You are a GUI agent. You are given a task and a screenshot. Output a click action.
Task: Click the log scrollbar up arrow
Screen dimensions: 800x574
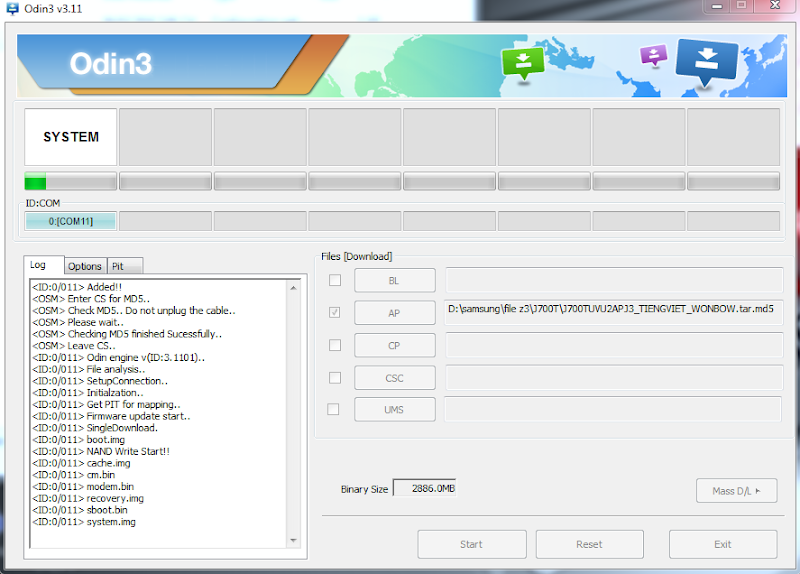click(293, 288)
